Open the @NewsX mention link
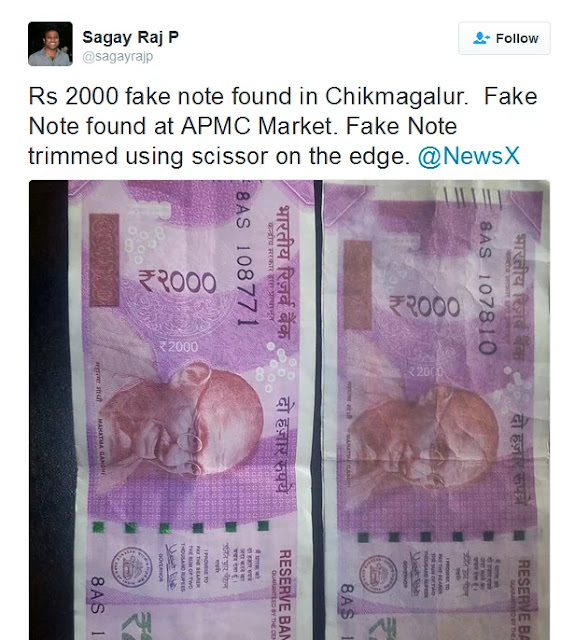 [468, 156]
